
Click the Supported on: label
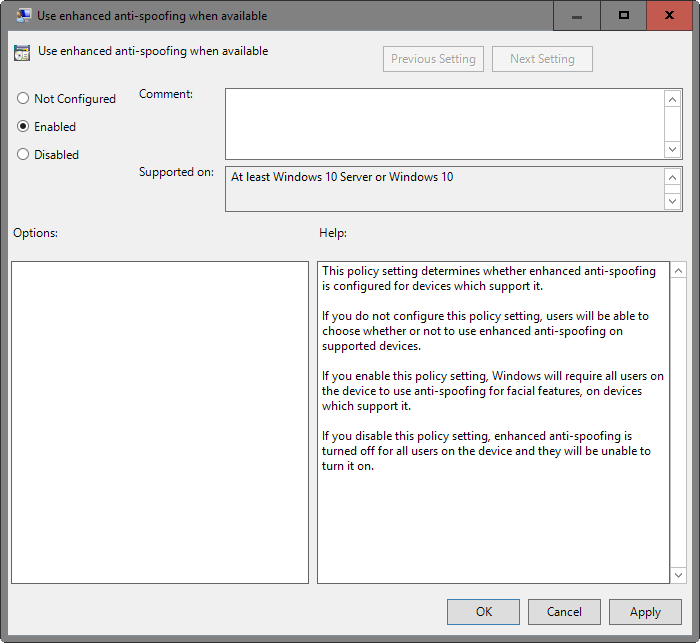(x=176, y=172)
